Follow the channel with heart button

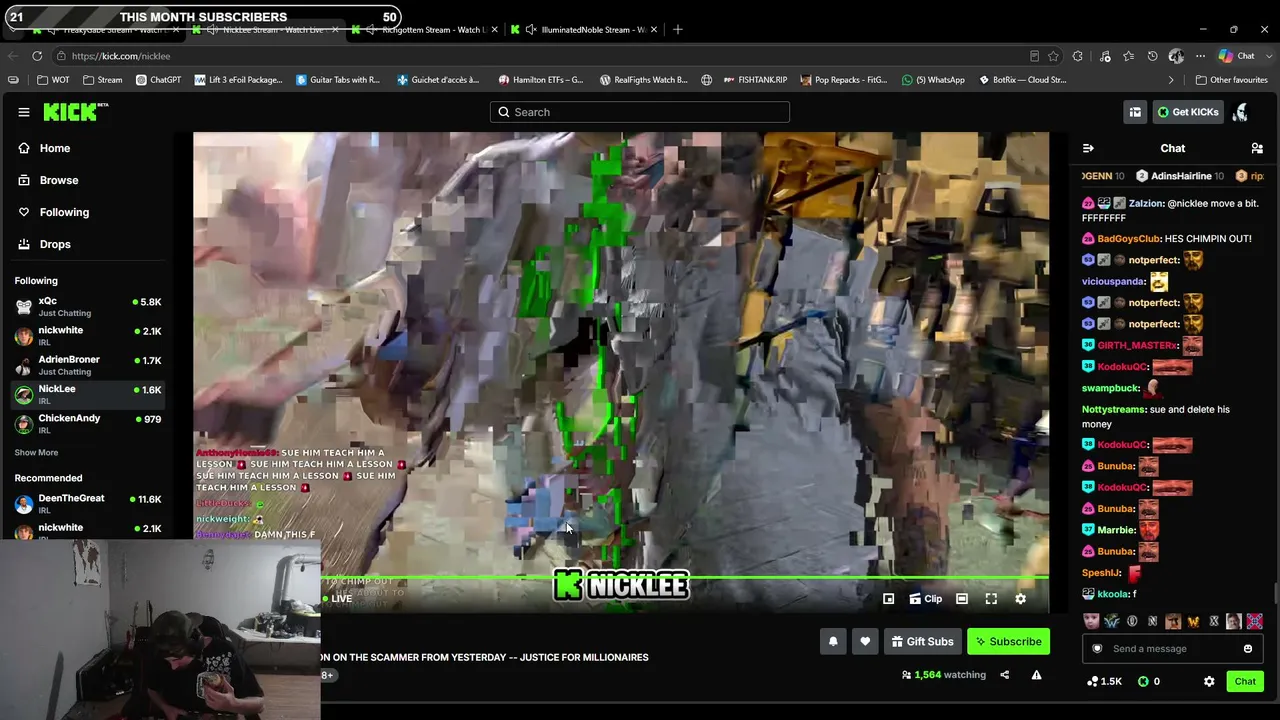(x=865, y=641)
